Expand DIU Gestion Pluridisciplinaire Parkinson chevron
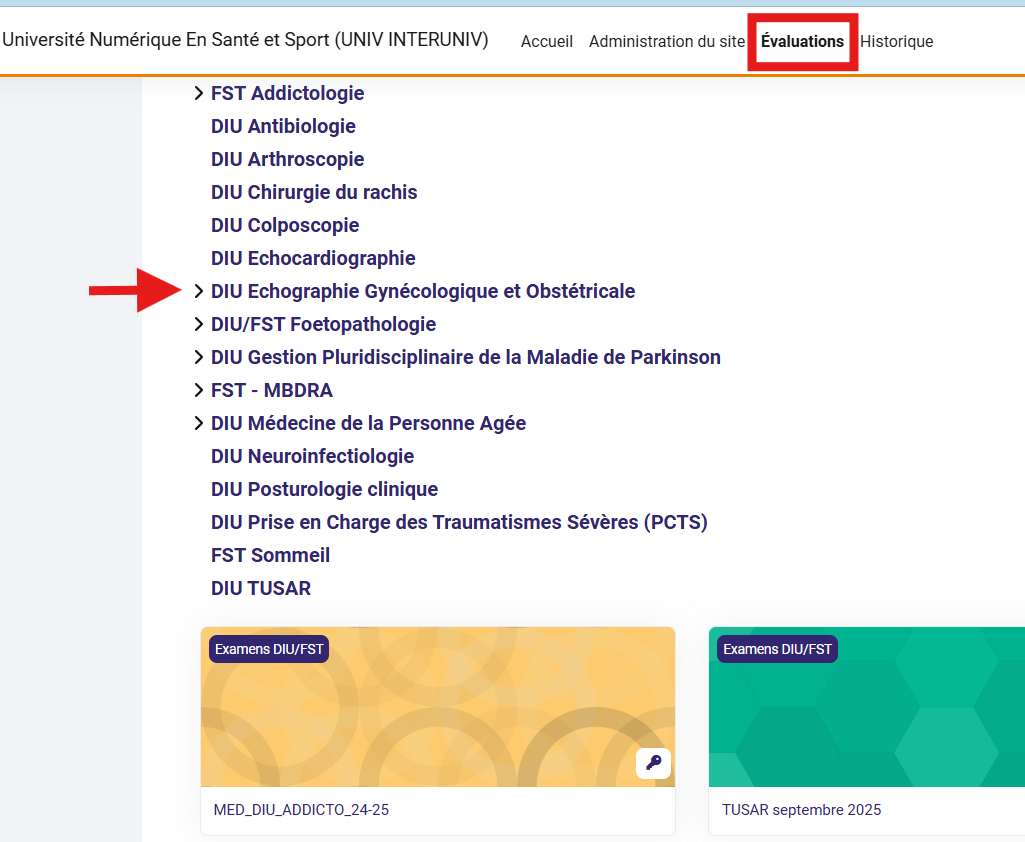1025x842 pixels. coord(198,358)
